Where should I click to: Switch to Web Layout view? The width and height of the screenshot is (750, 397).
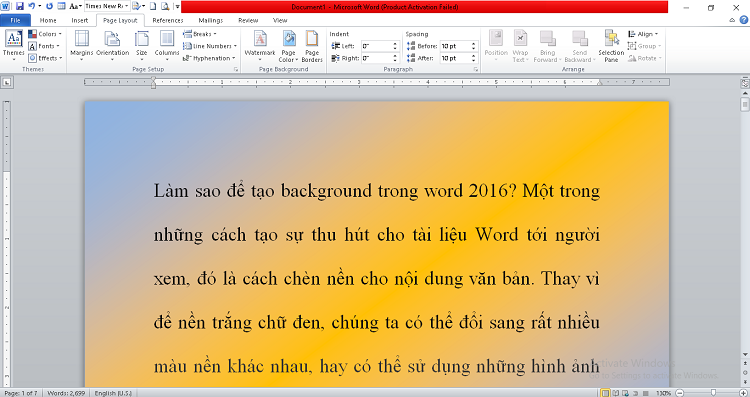point(626,393)
